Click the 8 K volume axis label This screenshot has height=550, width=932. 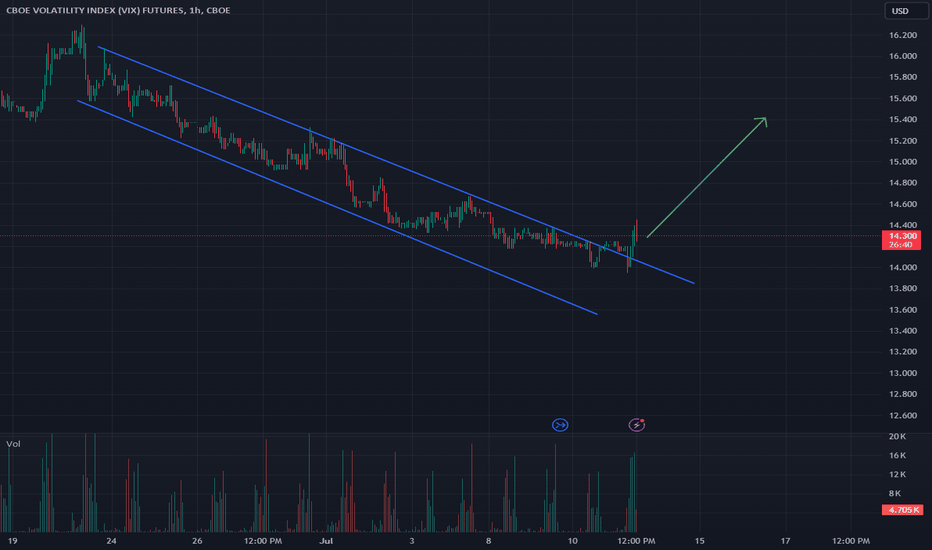click(x=895, y=494)
